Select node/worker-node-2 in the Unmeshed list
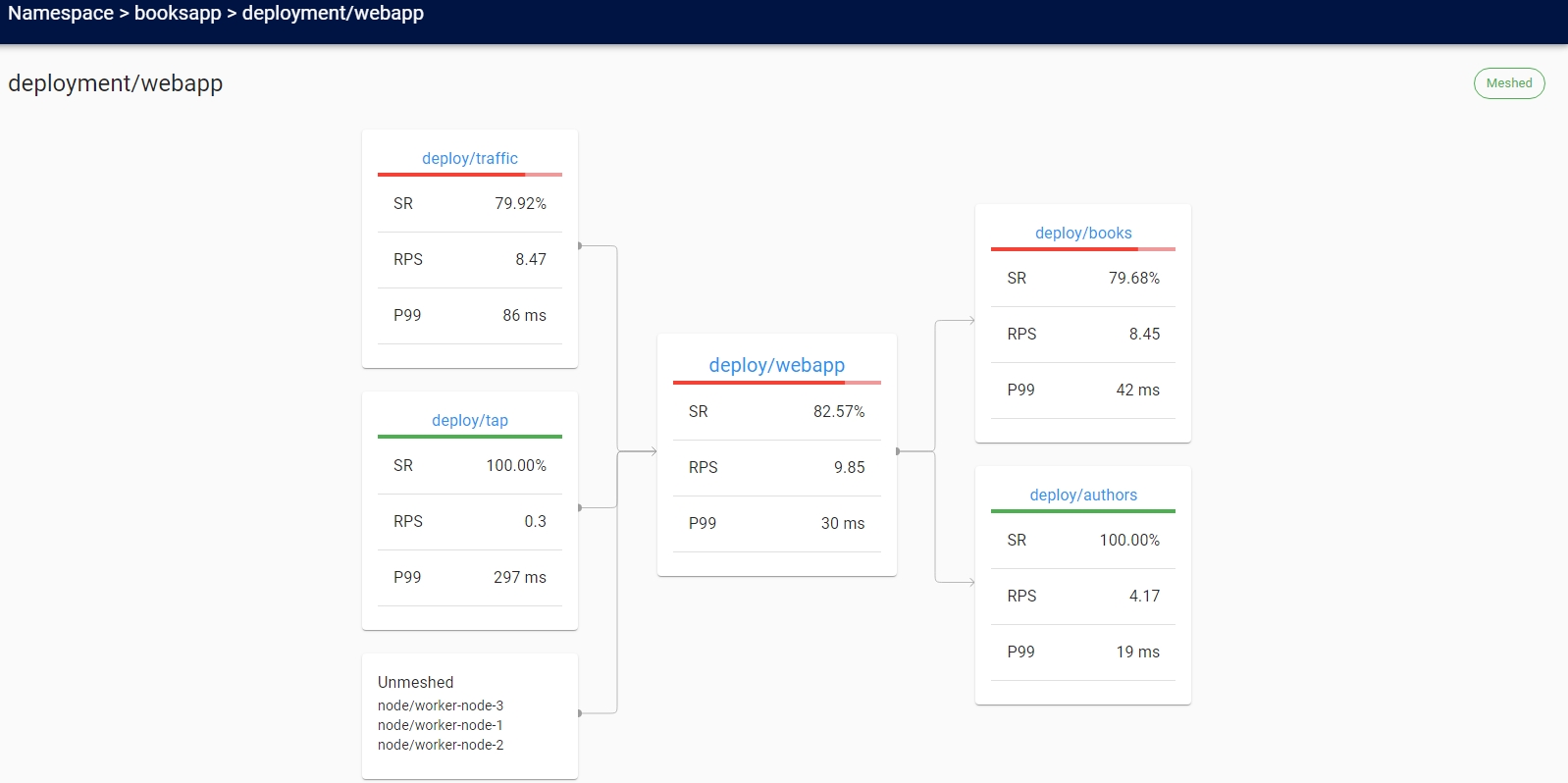This screenshot has height=783, width=1568. (x=440, y=745)
